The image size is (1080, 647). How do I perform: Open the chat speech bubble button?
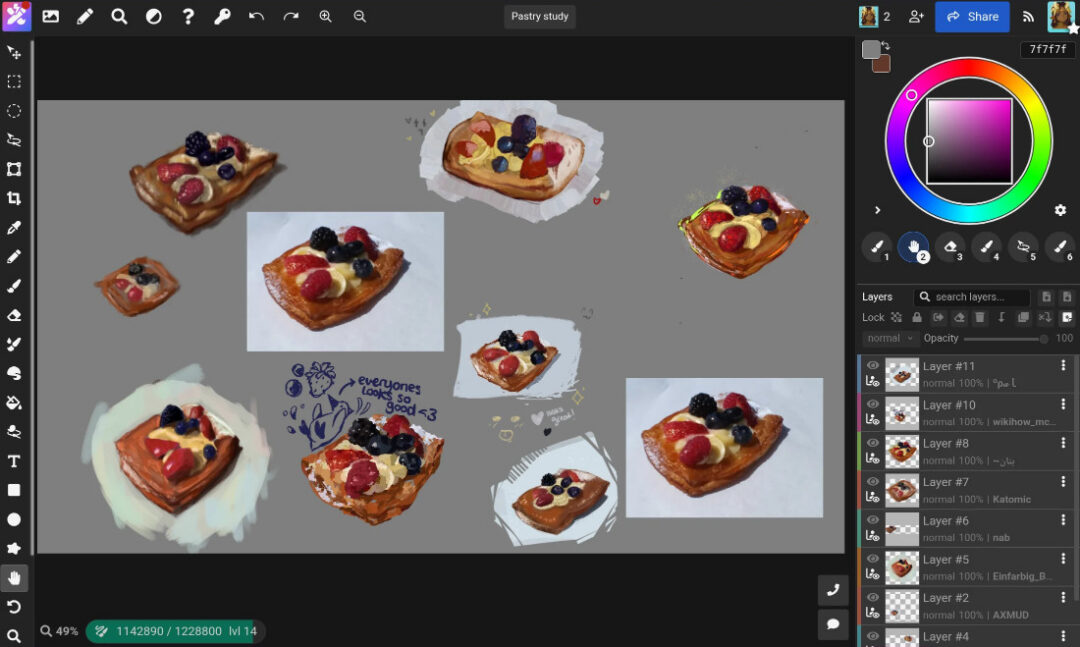coord(833,624)
